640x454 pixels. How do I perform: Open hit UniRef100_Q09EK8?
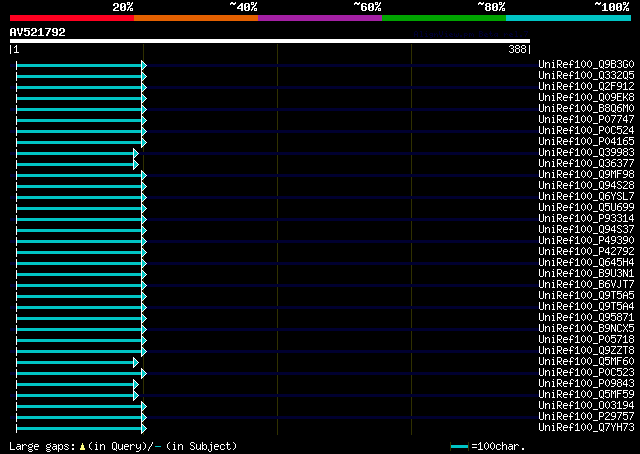coord(586,98)
